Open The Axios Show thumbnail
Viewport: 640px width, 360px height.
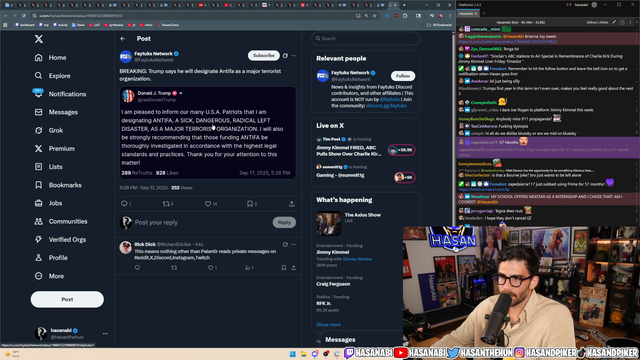pyautogui.click(x=329, y=223)
